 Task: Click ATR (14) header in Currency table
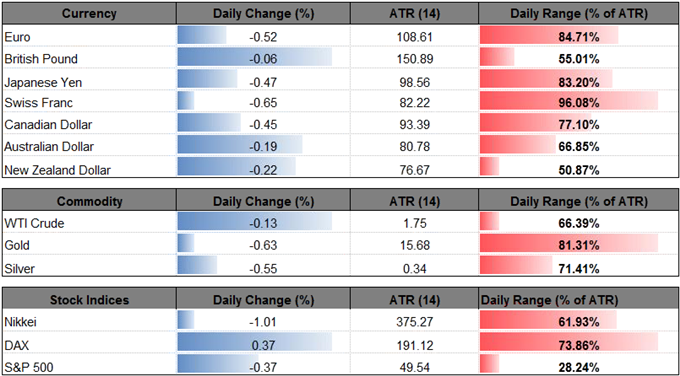point(414,13)
